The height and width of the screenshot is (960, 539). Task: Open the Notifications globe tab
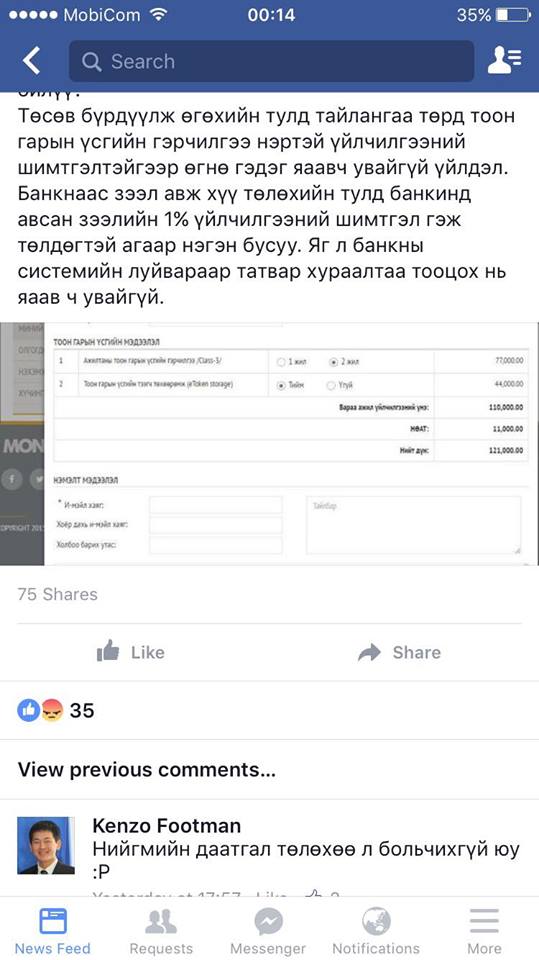tap(376, 931)
